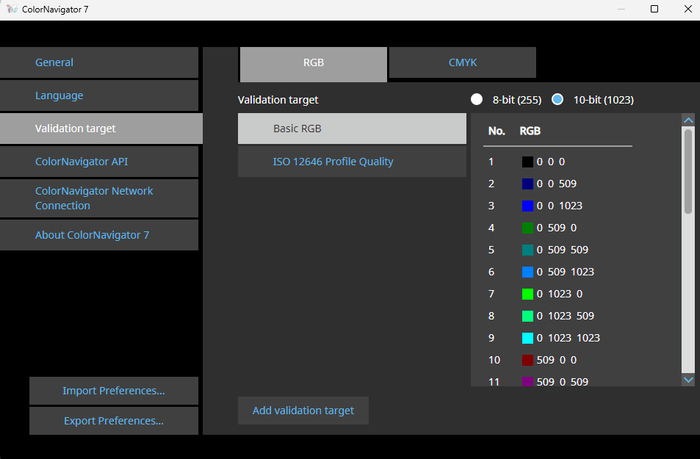Click the value '0 1023 1023' in row 9

coord(568,338)
